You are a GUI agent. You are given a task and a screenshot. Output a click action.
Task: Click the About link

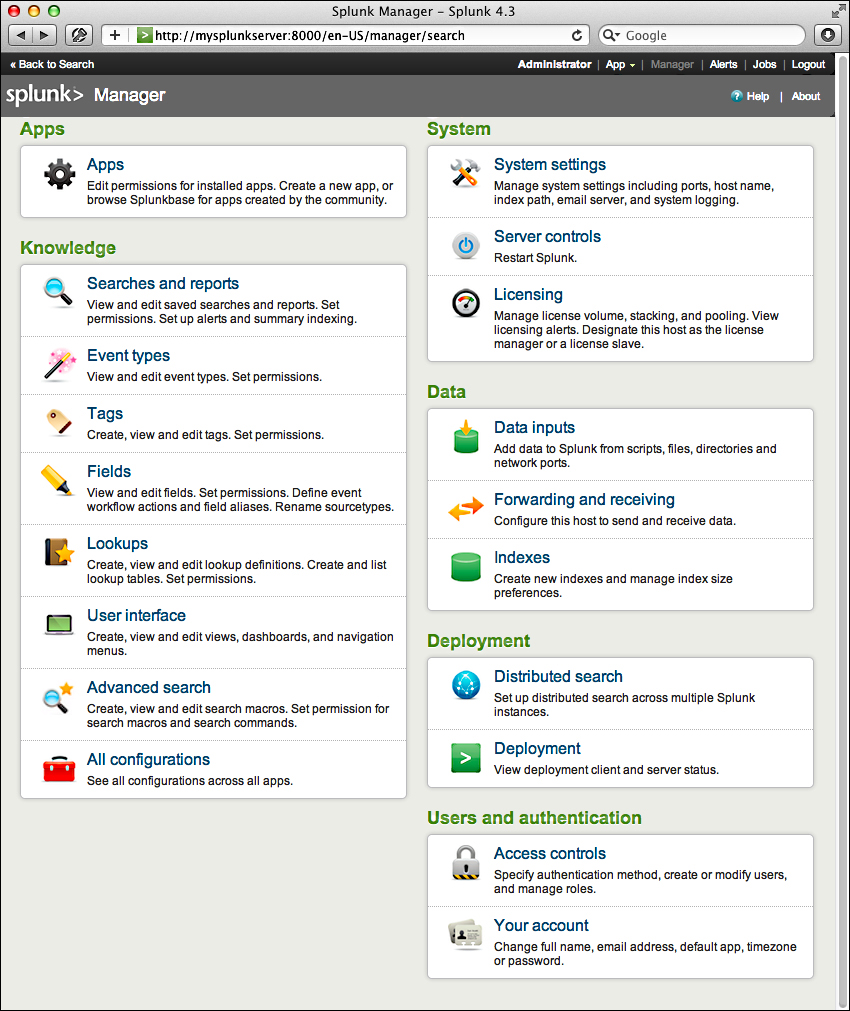[806, 96]
